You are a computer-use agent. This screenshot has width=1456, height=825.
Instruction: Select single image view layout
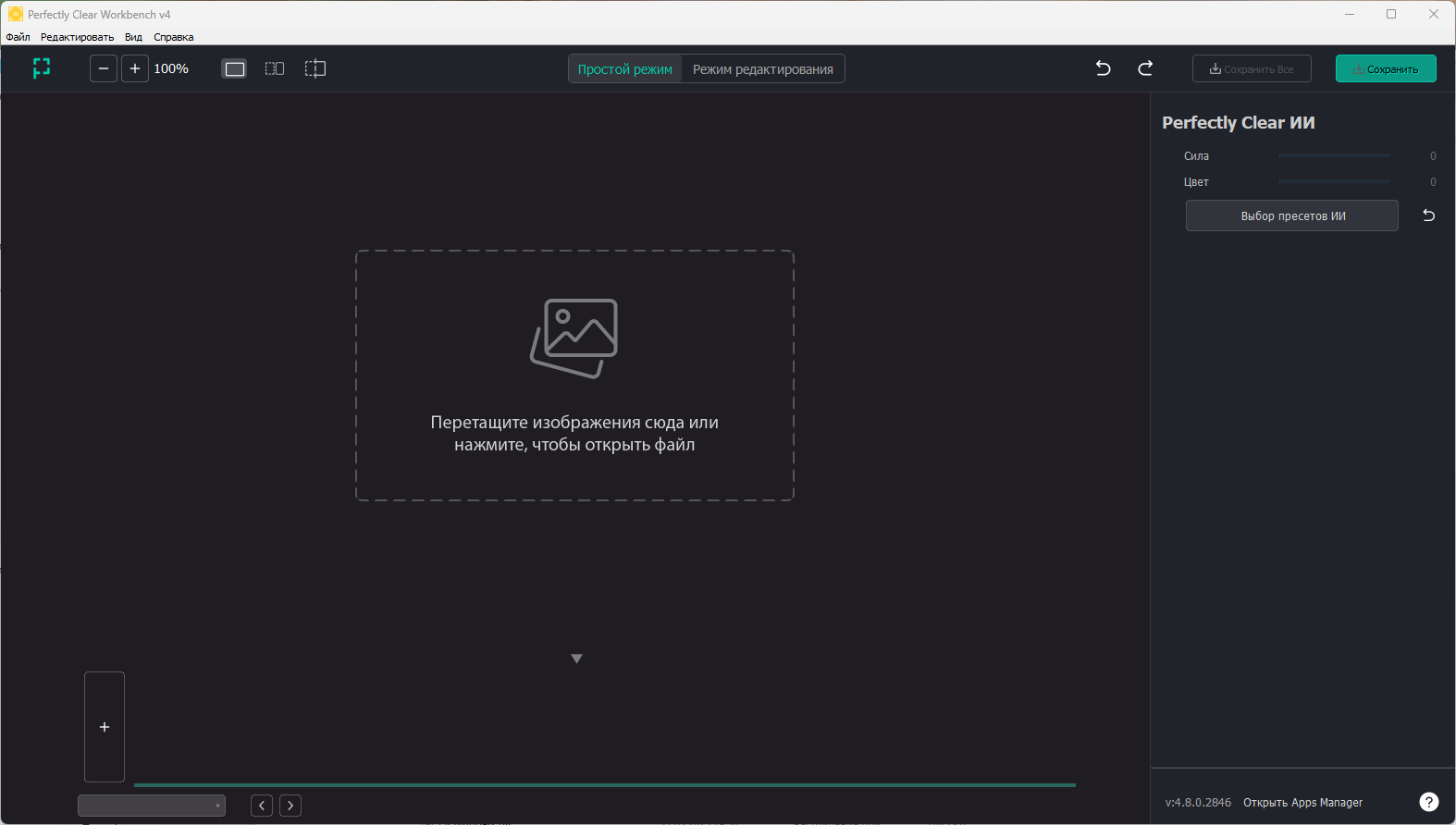pyautogui.click(x=235, y=68)
